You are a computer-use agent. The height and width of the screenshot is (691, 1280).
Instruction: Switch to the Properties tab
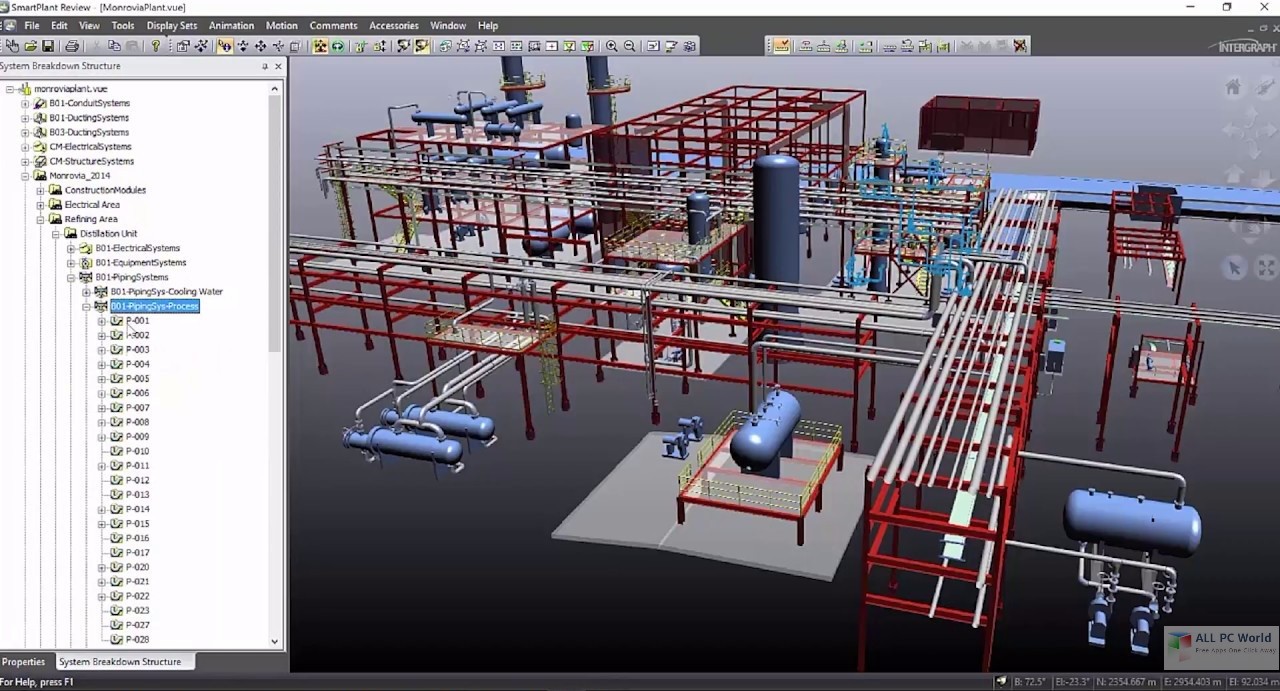[x=24, y=662]
